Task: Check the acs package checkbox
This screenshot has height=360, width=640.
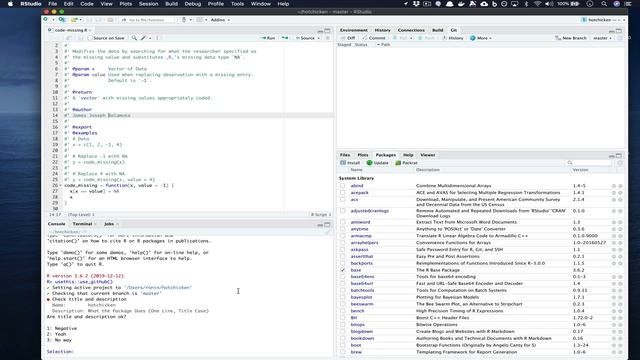Action: coord(342,200)
